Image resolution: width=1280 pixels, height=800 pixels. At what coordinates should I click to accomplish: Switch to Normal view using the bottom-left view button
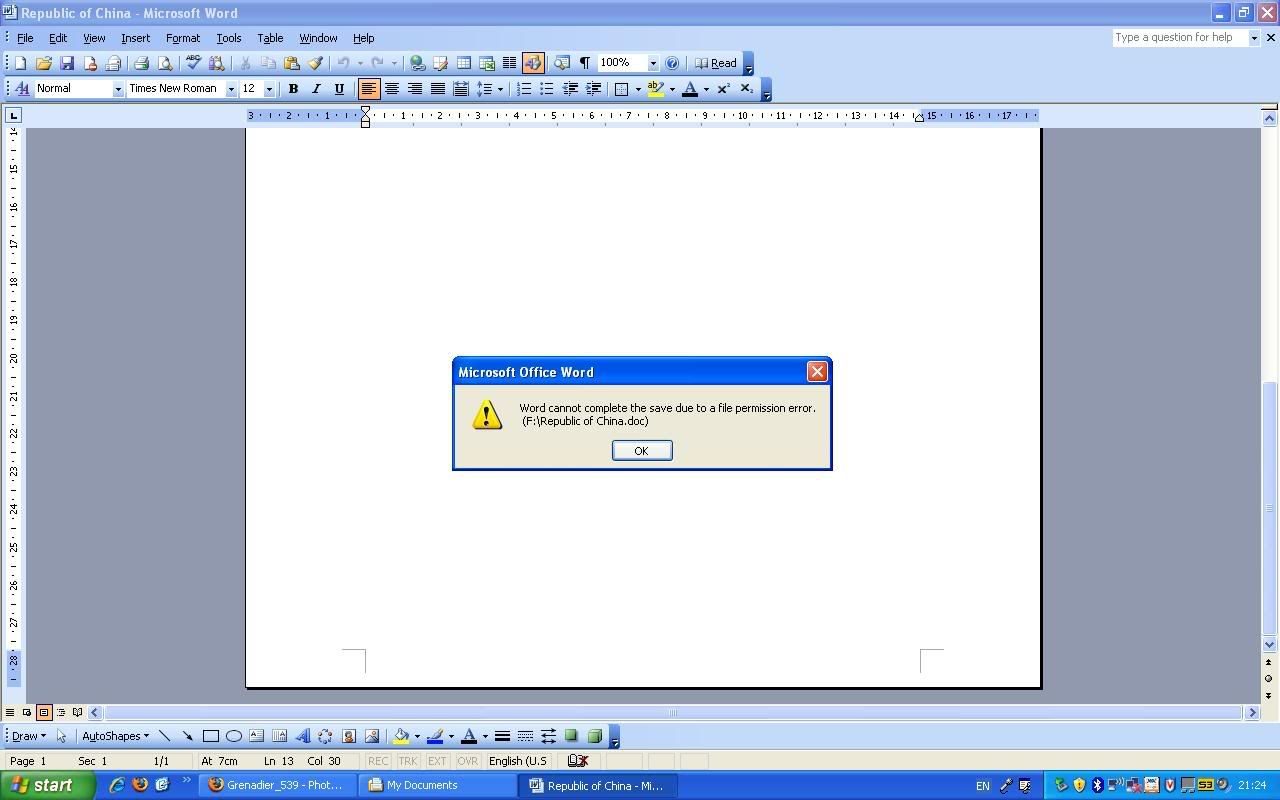click(x=10, y=713)
